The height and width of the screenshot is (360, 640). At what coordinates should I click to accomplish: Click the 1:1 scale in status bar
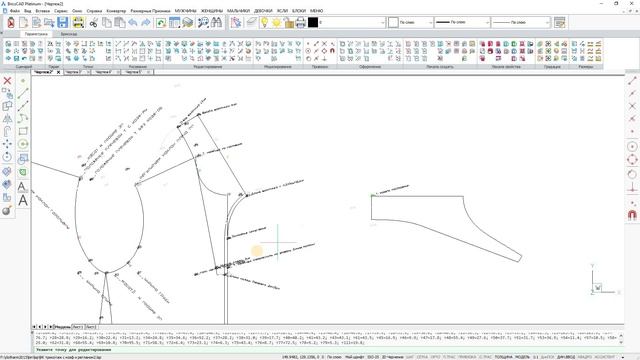coord(535,357)
